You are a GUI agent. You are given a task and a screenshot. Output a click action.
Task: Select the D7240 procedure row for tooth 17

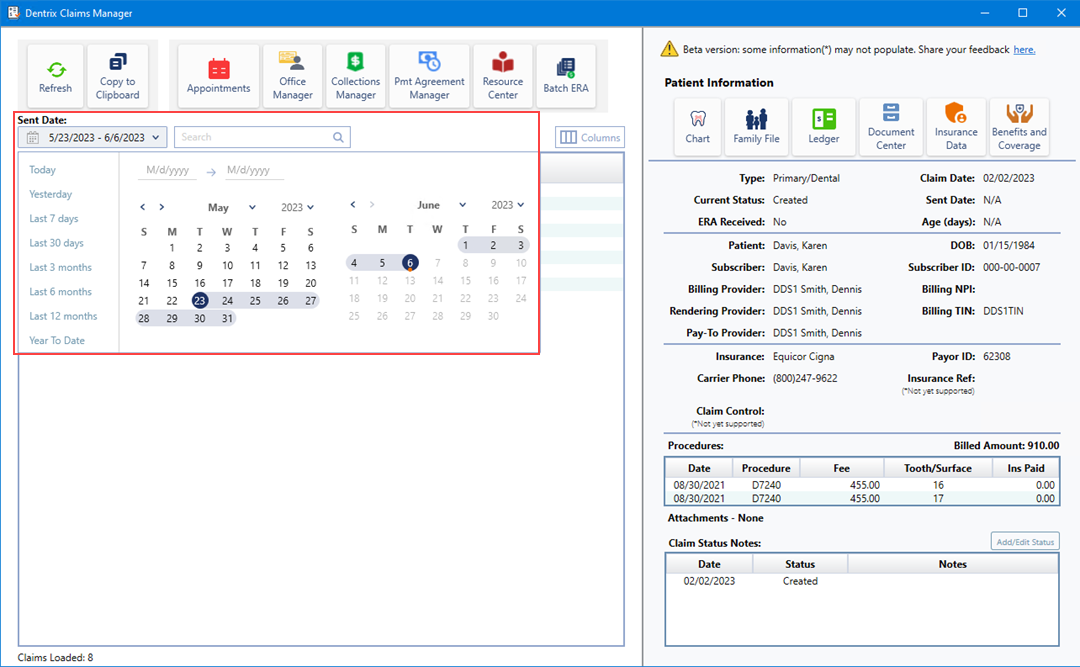pyautogui.click(x=862, y=498)
